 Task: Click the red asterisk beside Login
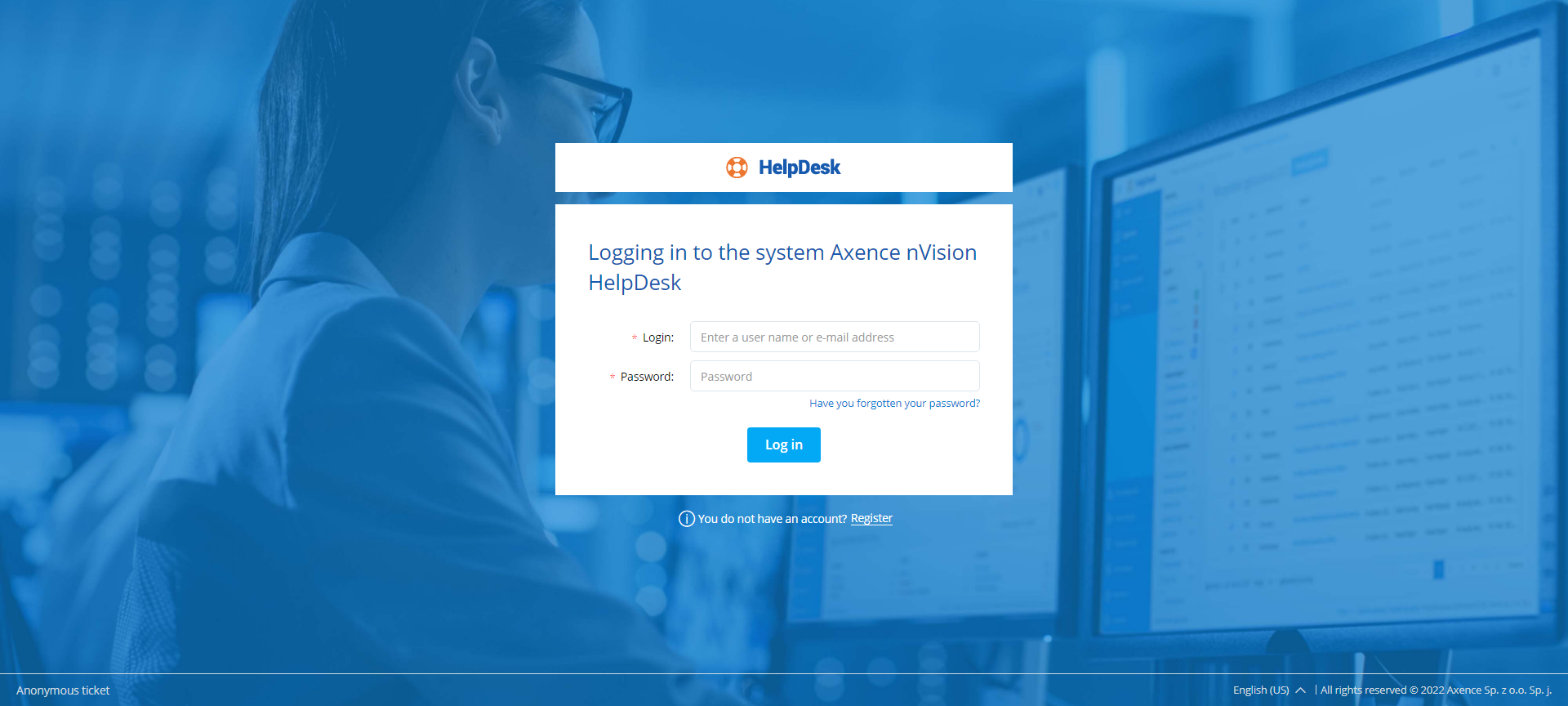[635, 337]
